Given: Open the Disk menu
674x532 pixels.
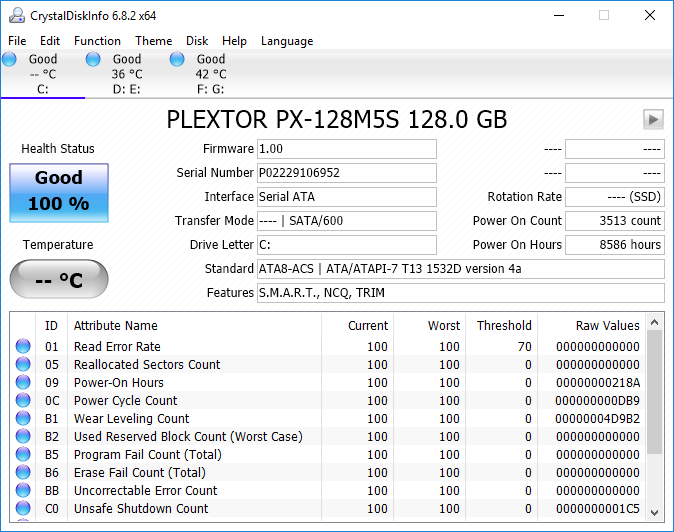Looking at the screenshot, I should pyautogui.click(x=197, y=41).
